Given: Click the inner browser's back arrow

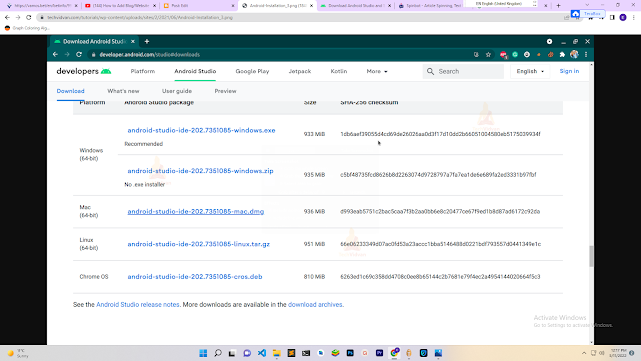Looking at the screenshot, I should 55,54.
